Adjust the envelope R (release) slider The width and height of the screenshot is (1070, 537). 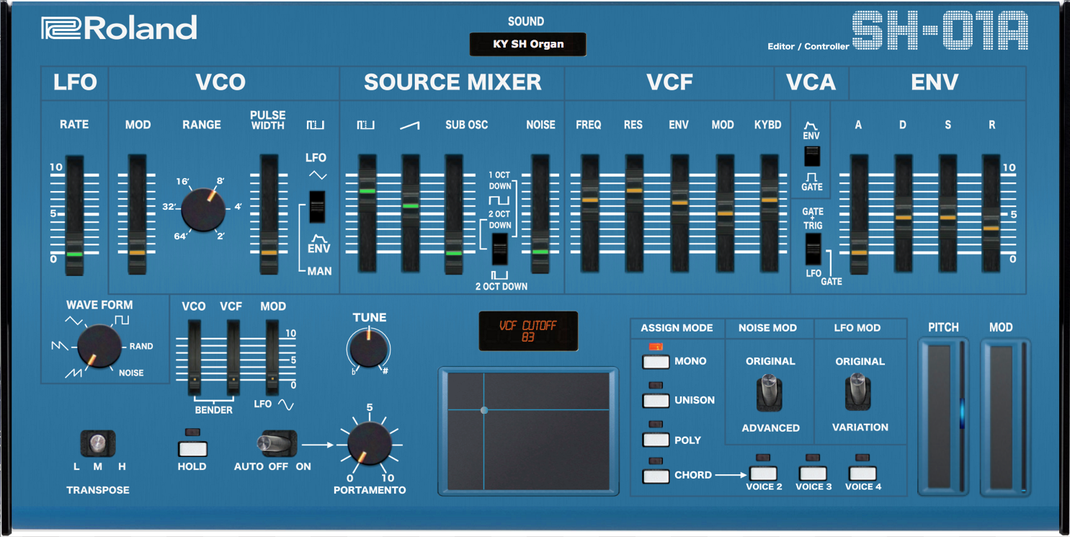tap(991, 228)
